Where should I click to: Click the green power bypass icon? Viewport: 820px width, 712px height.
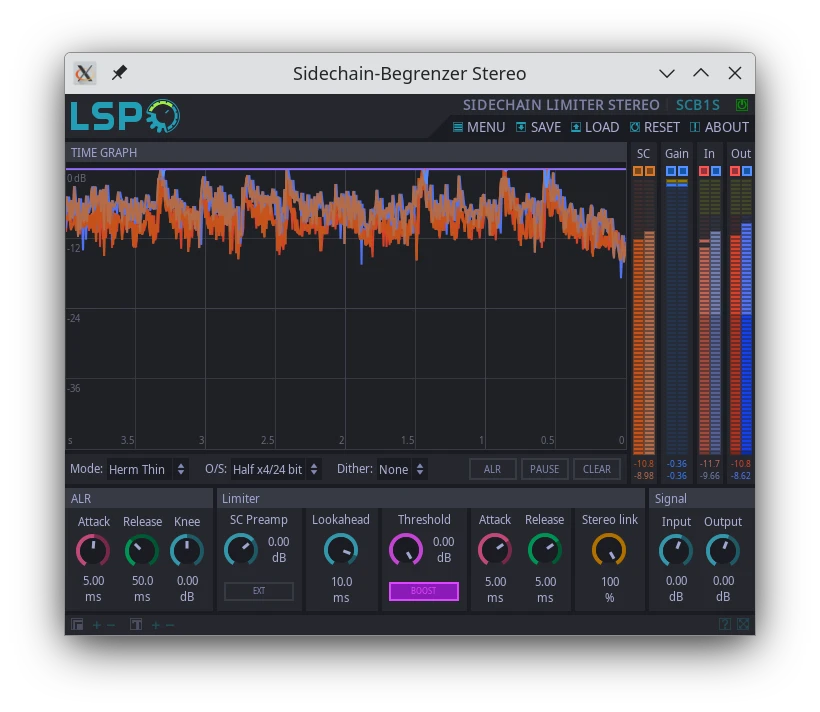coord(741,105)
